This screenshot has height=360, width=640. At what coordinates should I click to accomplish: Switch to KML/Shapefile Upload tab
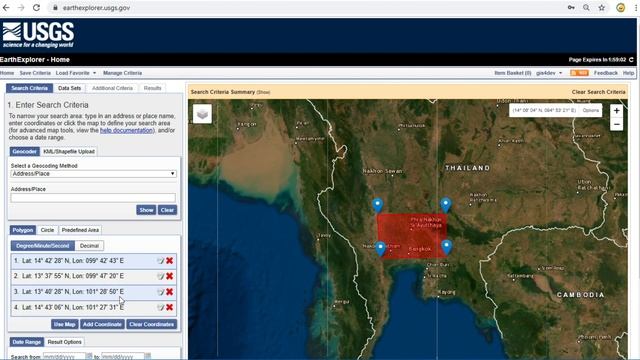click(69, 151)
